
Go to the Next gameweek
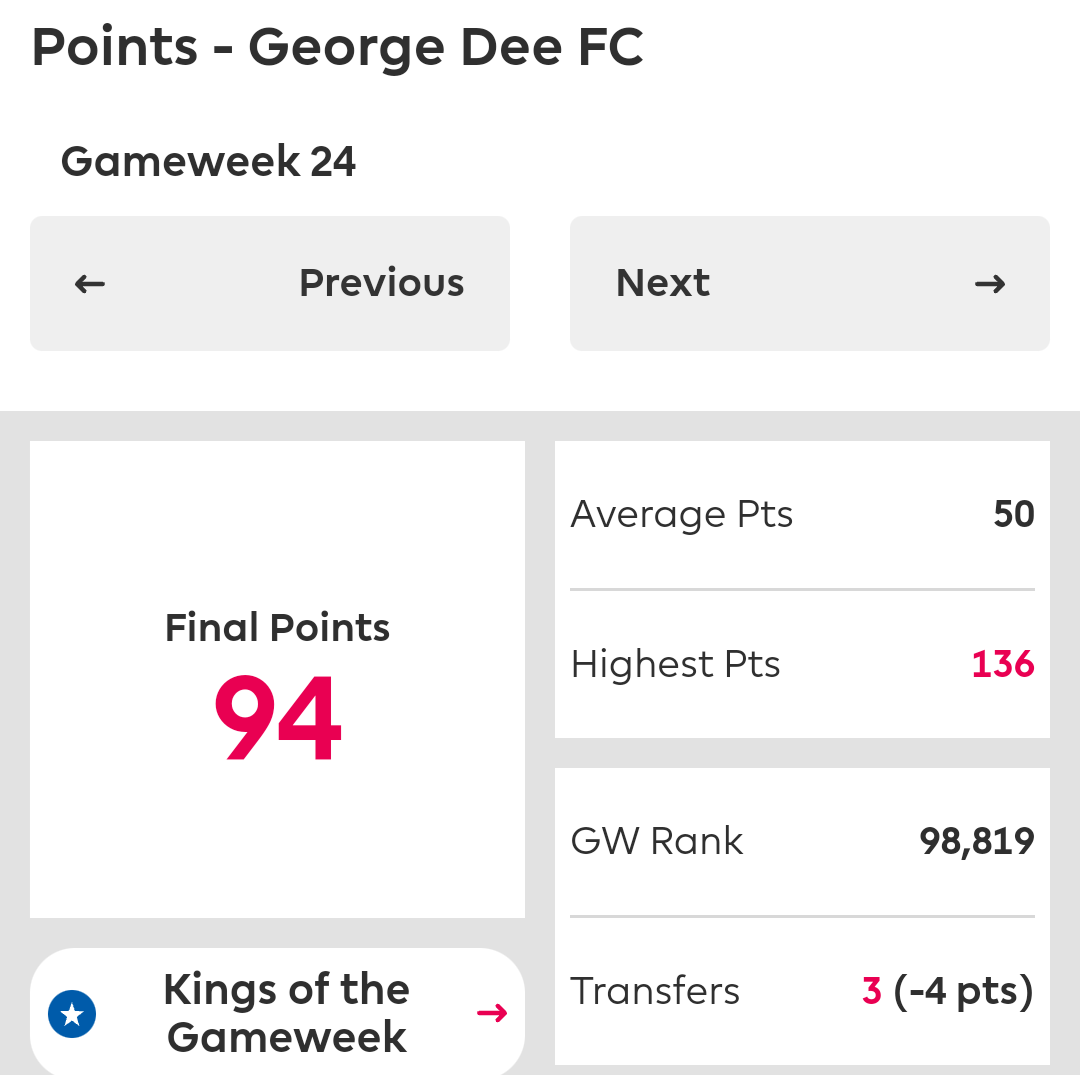809,283
